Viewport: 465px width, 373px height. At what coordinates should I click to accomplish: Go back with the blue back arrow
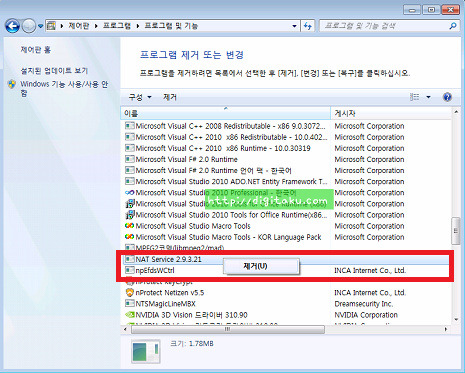pyautogui.click(x=12, y=26)
